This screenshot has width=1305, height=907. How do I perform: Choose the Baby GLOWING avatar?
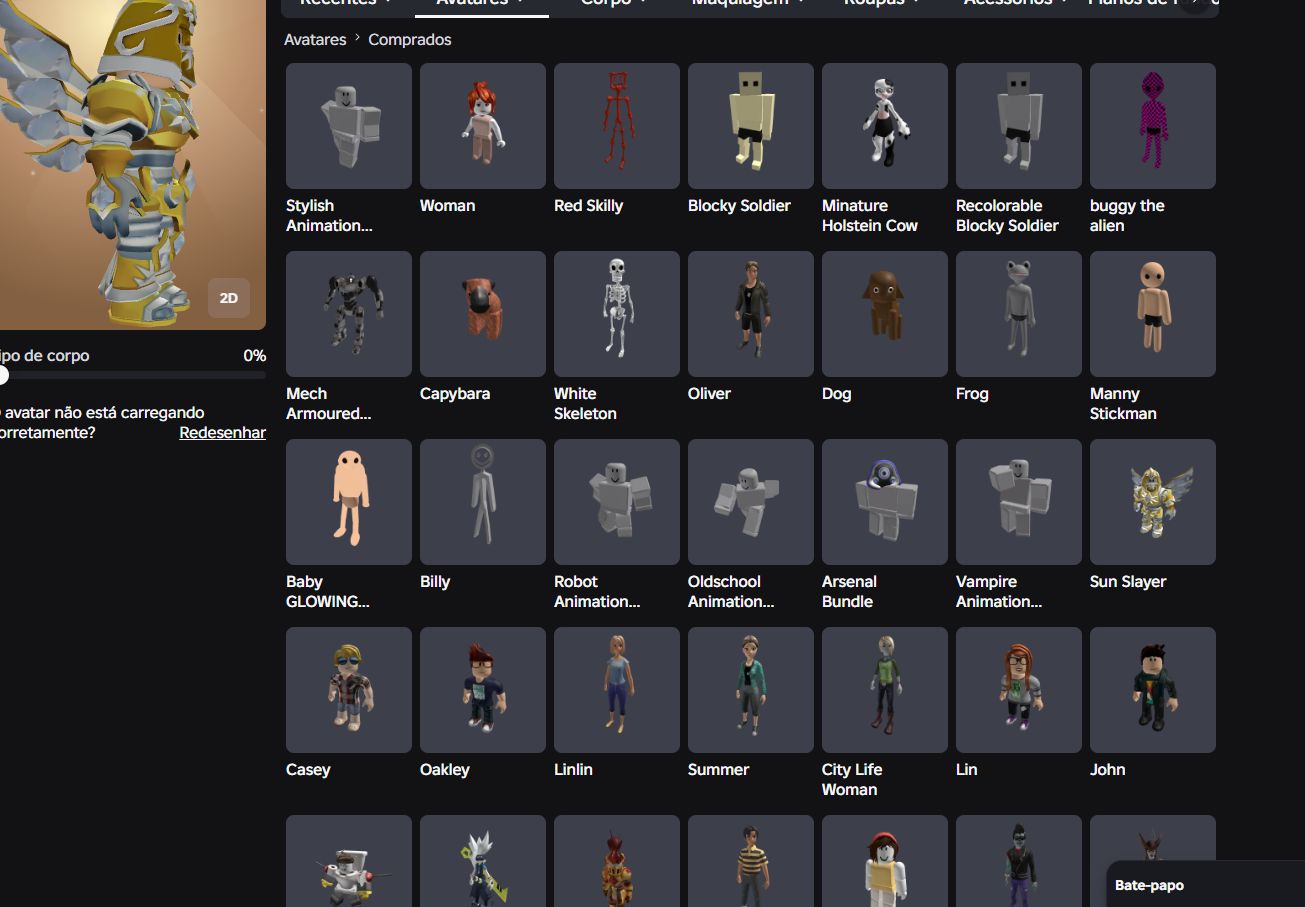click(x=349, y=502)
